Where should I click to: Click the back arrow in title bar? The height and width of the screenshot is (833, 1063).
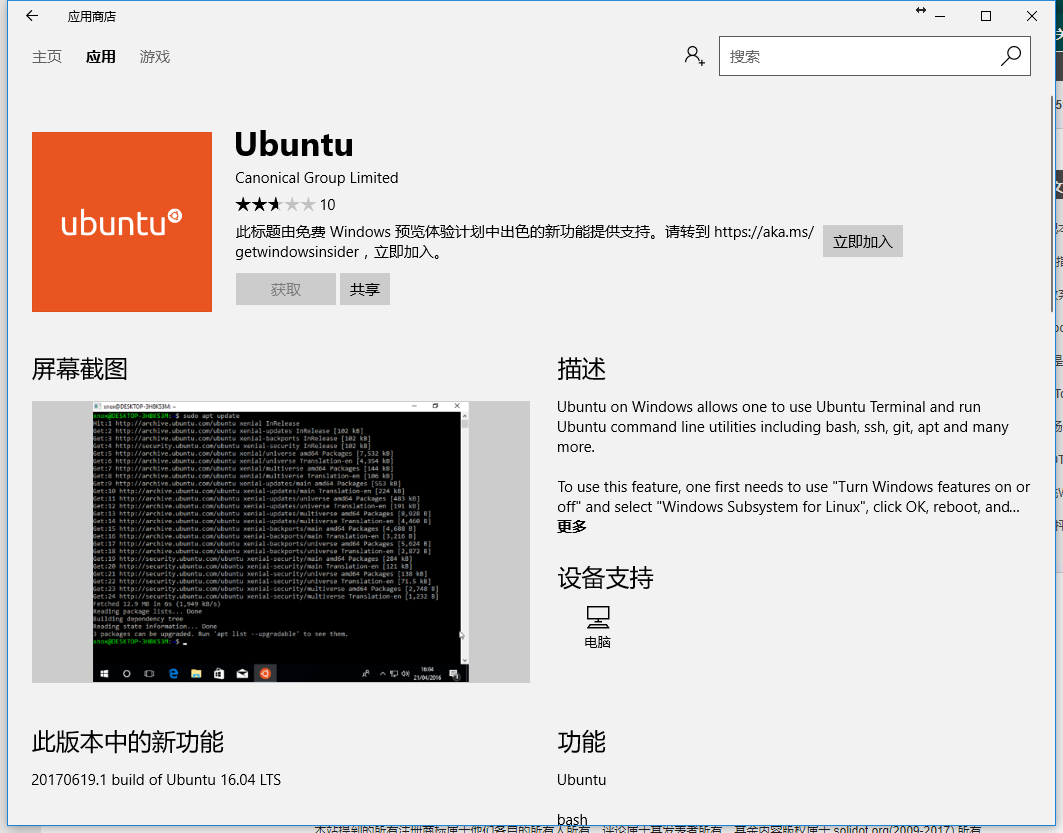[32, 16]
